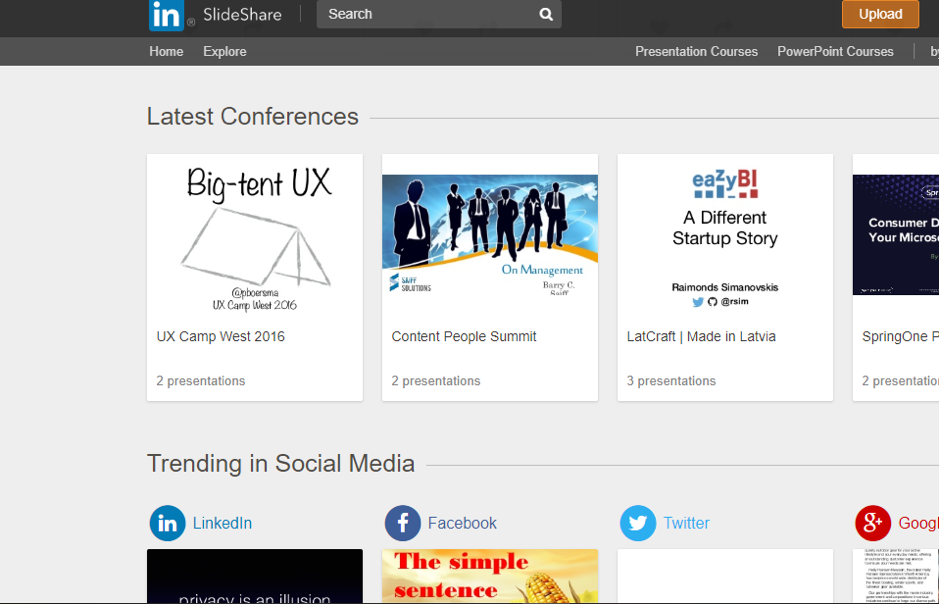Open the Facebook trending circle icon
This screenshot has height=604, width=939.
click(402, 523)
